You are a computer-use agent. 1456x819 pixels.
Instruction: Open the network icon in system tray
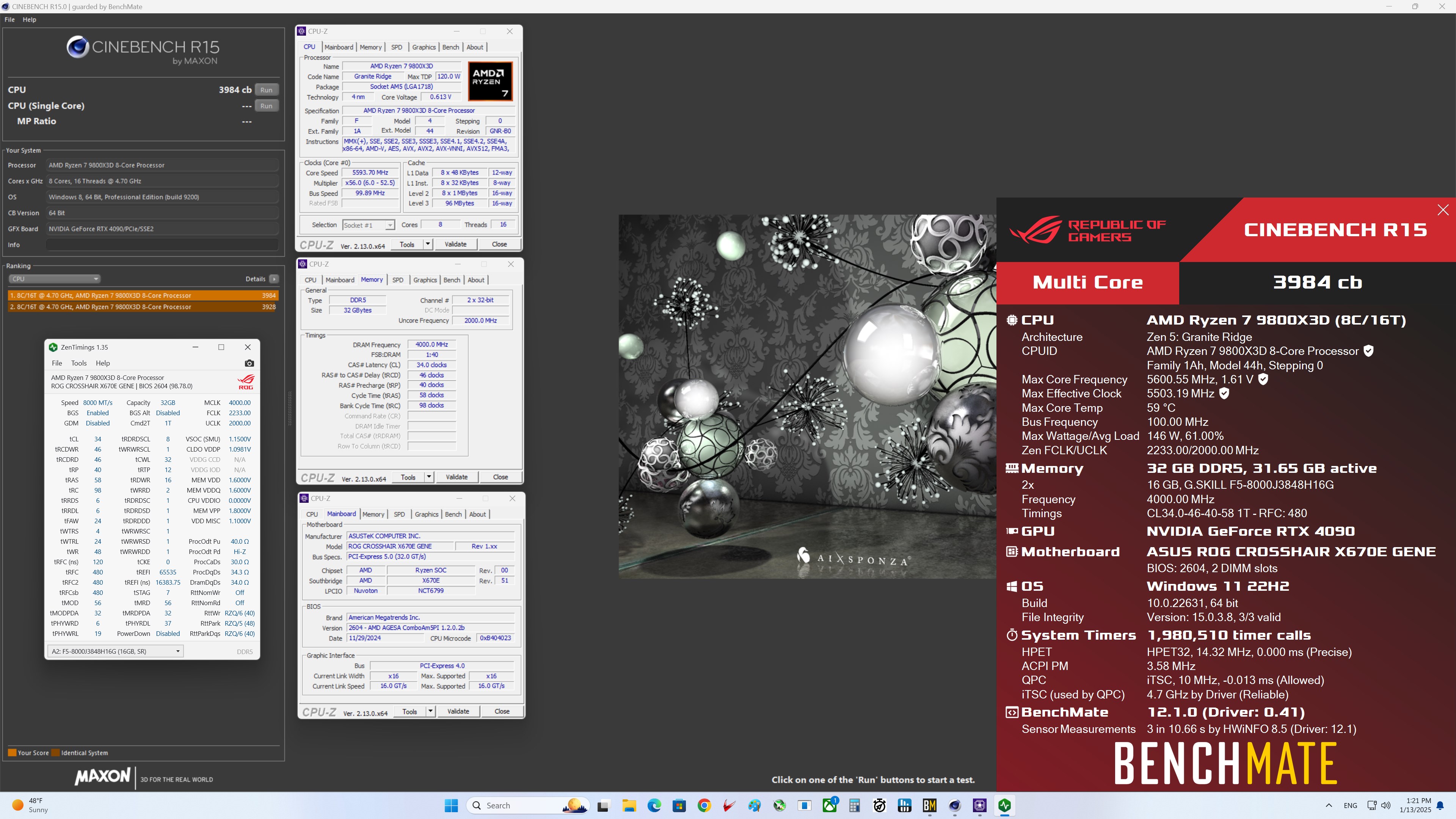(x=1372, y=805)
